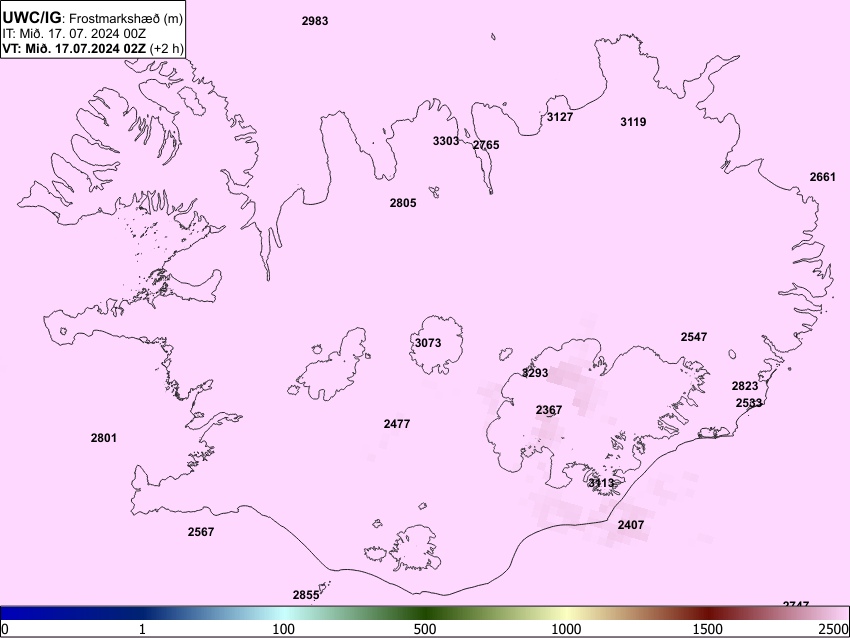This screenshot has height=638, width=850.
Task: Click the value 2407 off the south coast
Action: [631, 525]
